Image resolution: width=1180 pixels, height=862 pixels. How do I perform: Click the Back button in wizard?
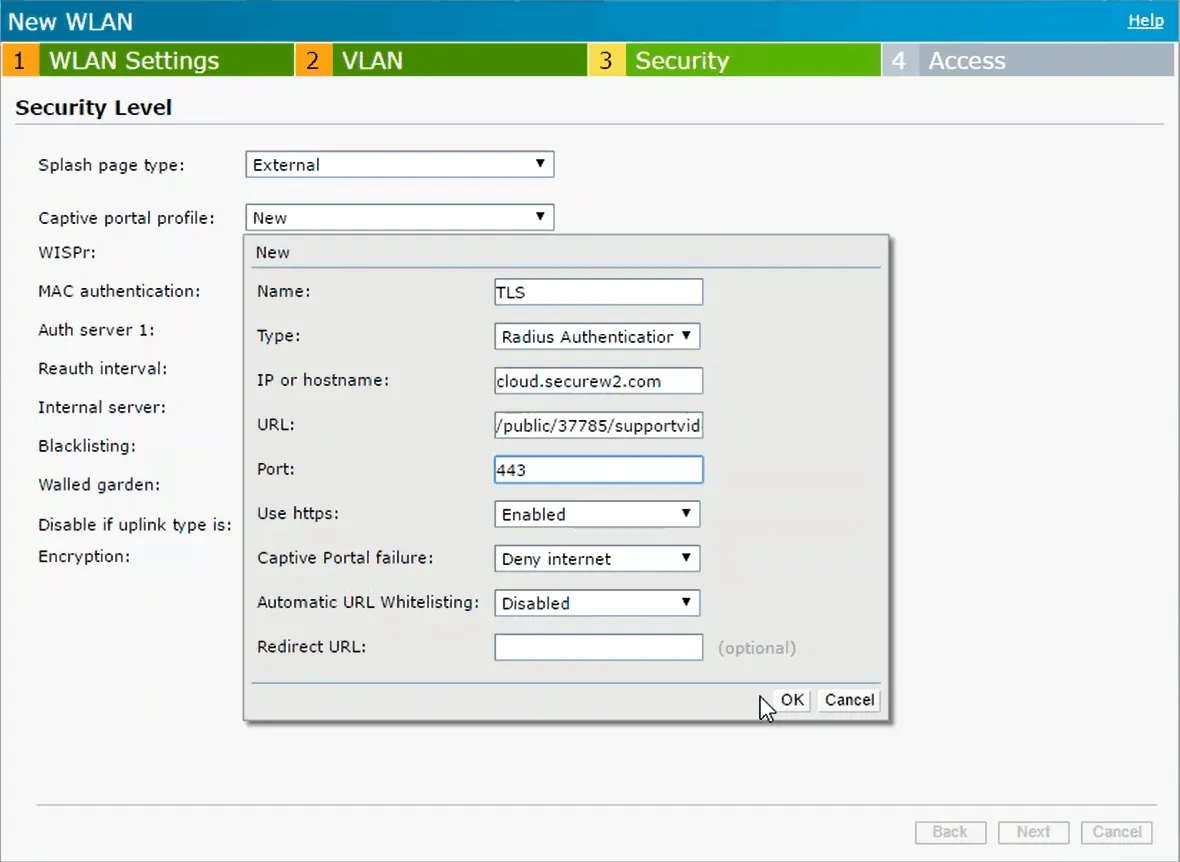click(950, 832)
